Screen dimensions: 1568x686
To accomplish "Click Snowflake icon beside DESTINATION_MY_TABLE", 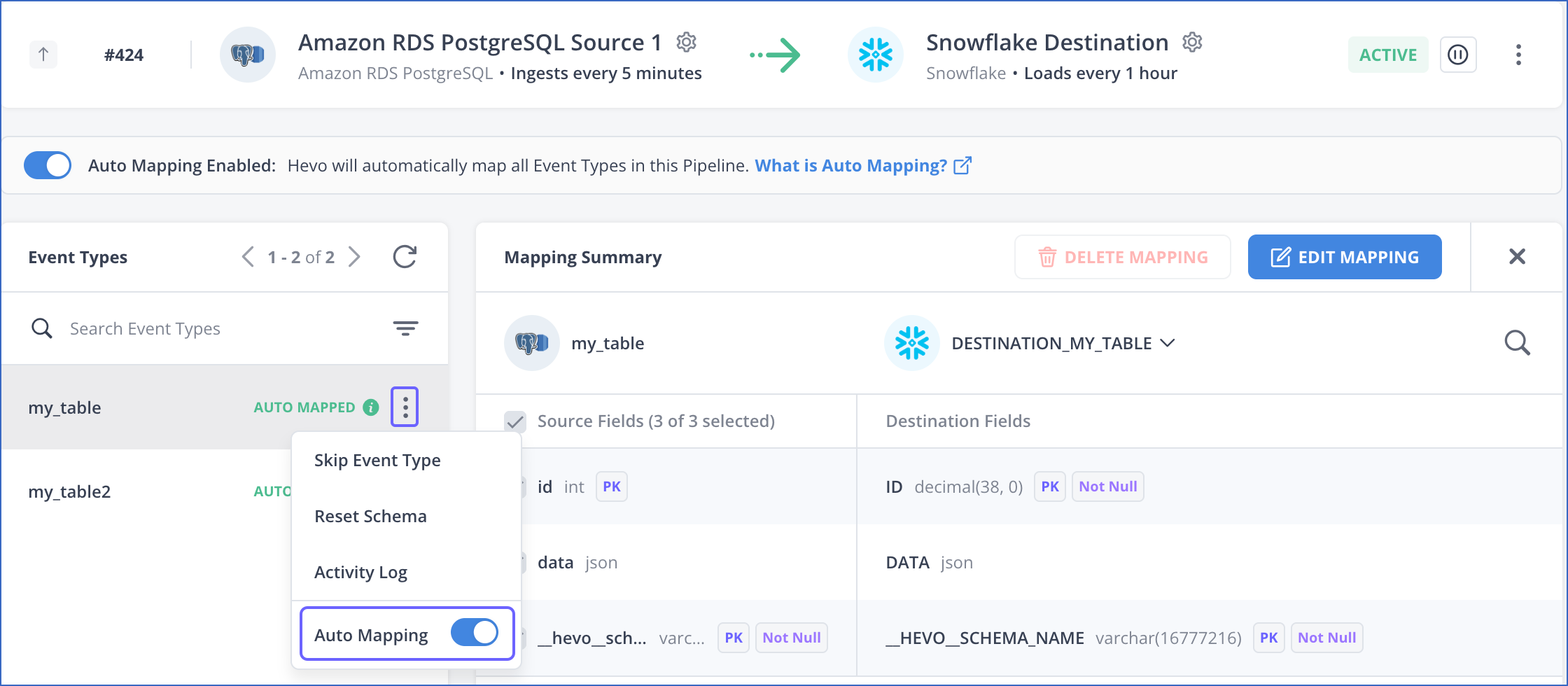I will (x=912, y=343).
